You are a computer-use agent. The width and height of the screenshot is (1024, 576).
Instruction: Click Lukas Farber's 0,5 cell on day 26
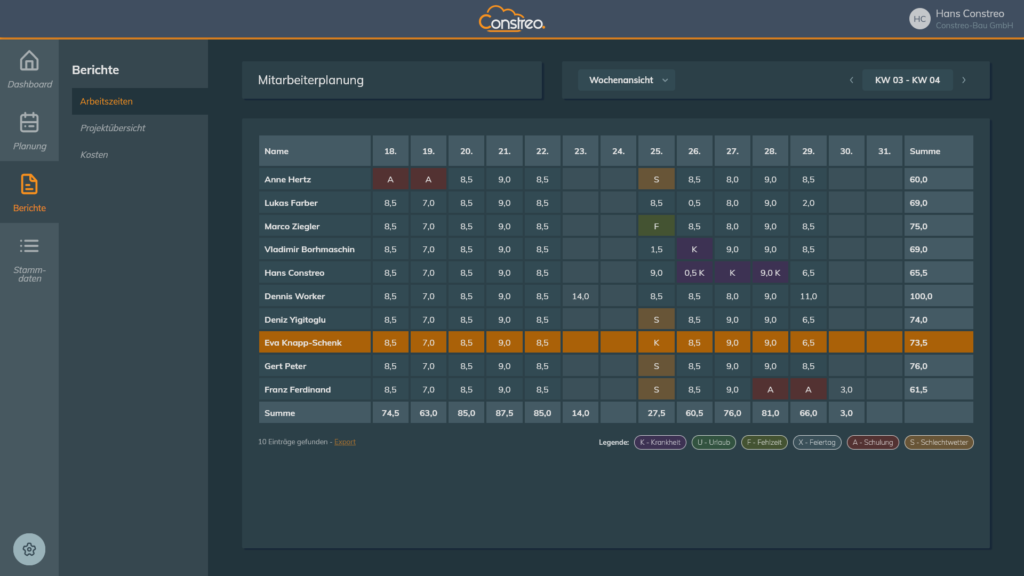point(694,203)
